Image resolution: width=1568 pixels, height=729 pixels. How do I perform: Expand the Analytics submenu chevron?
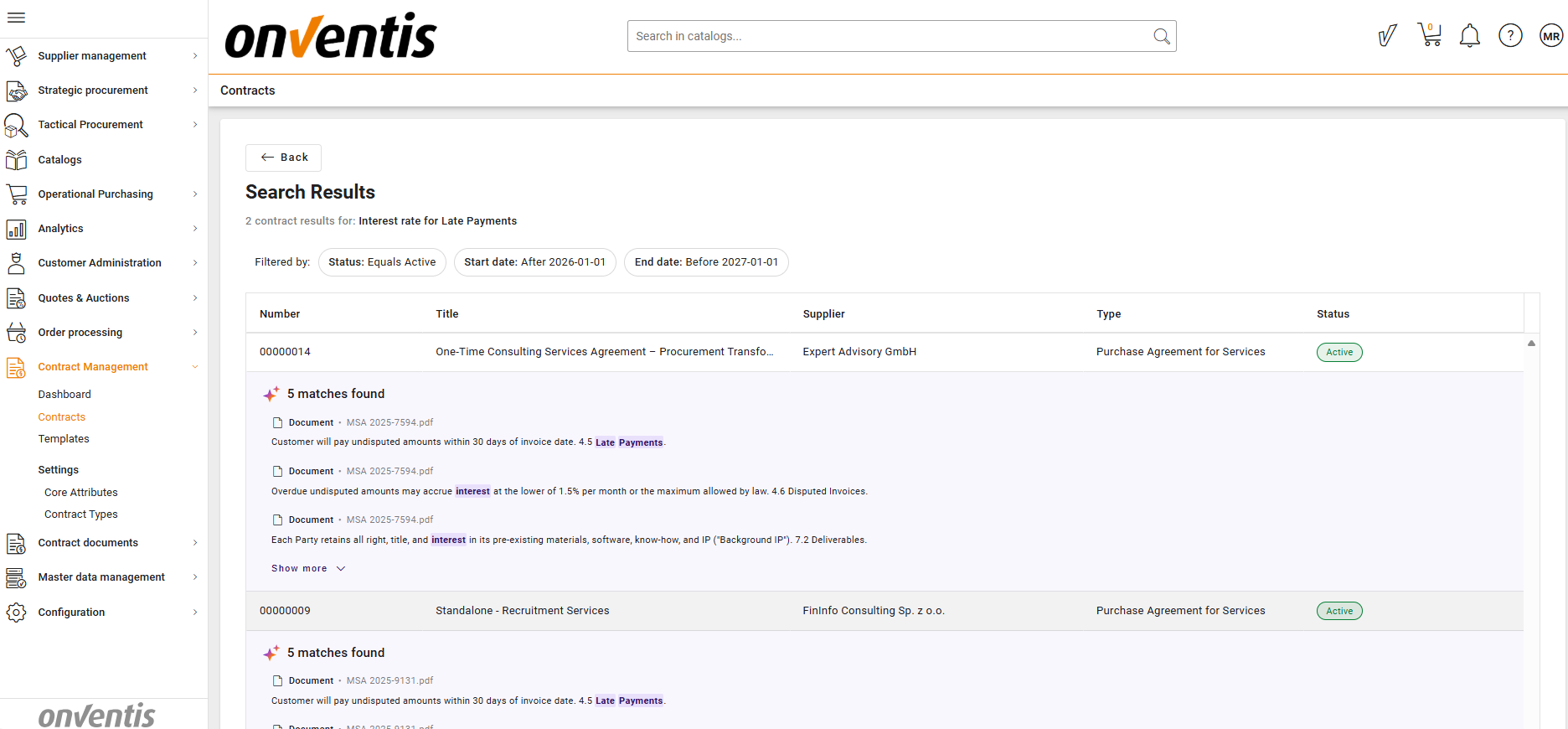(195, 229)
